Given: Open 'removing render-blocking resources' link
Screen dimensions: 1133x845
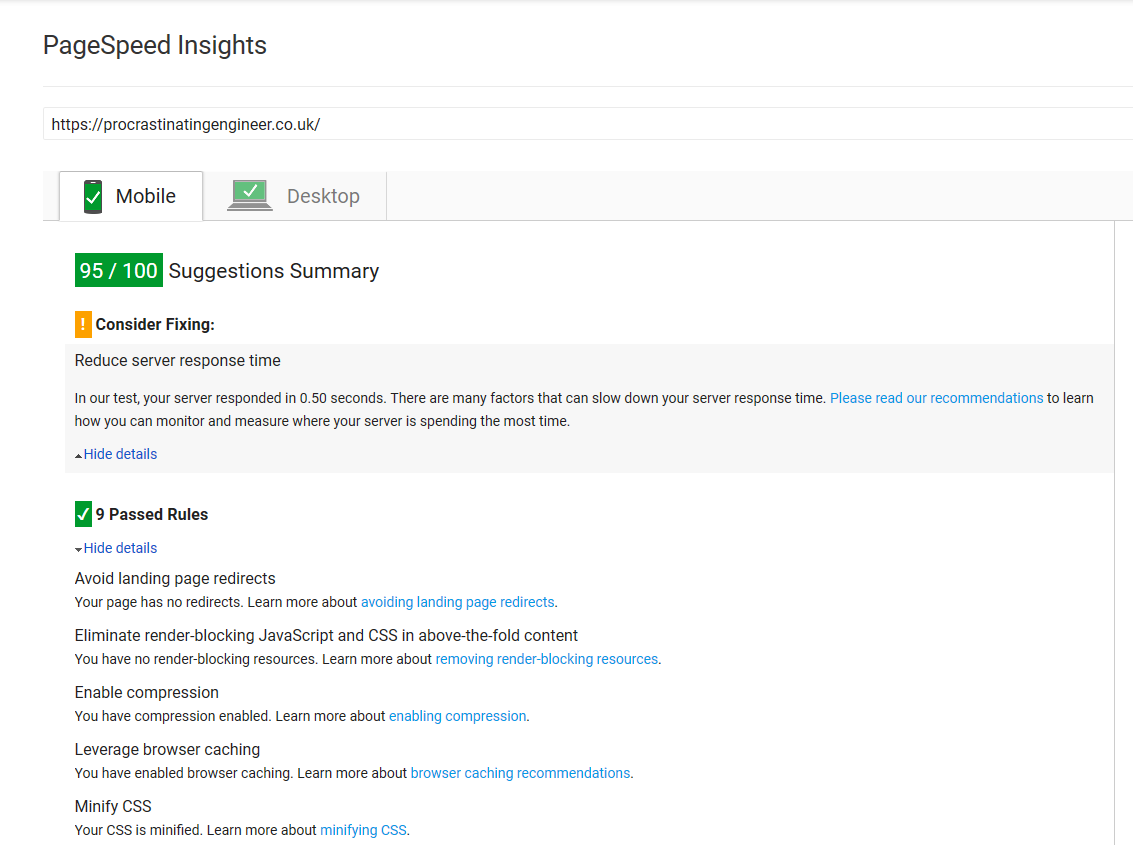Looking at the screenshot, I should [x=547, y=659].
